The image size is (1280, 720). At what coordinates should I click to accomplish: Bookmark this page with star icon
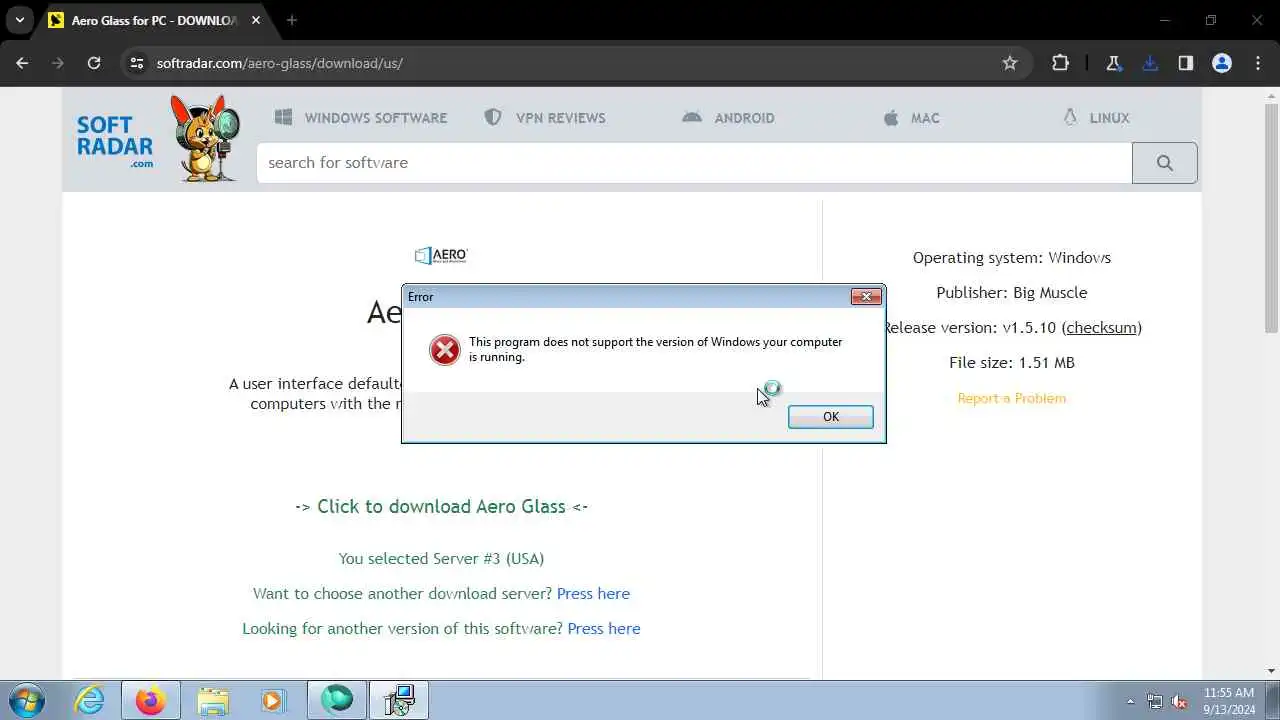tap(1010, 63)
